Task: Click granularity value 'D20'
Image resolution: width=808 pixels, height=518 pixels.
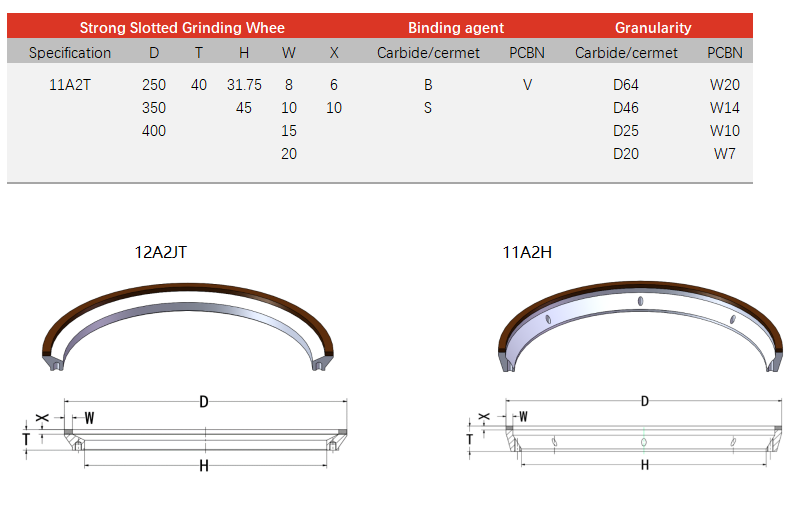Action: click(x=626, y=154)
